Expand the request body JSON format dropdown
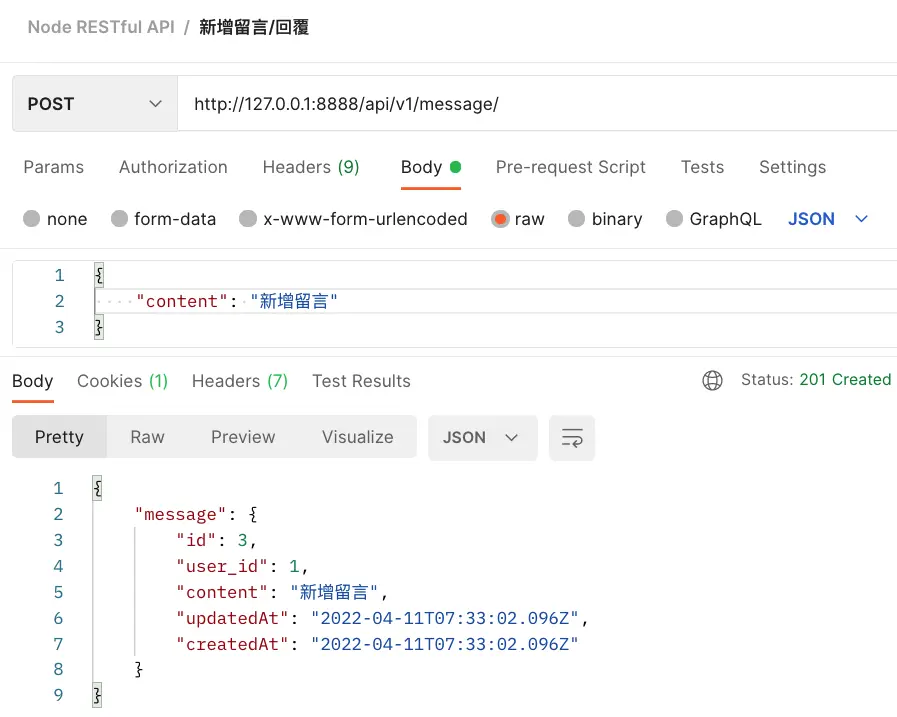 coord(828,219)
